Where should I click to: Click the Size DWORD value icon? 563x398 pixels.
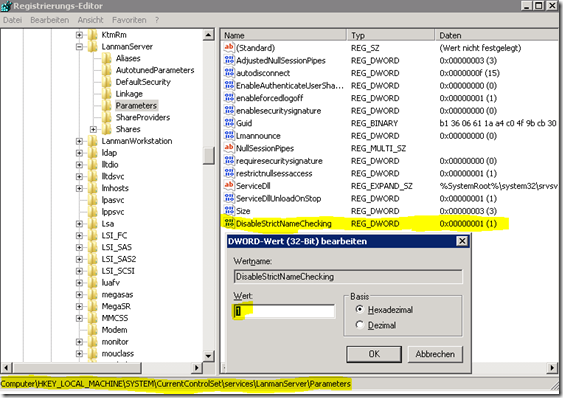(229, 210)
